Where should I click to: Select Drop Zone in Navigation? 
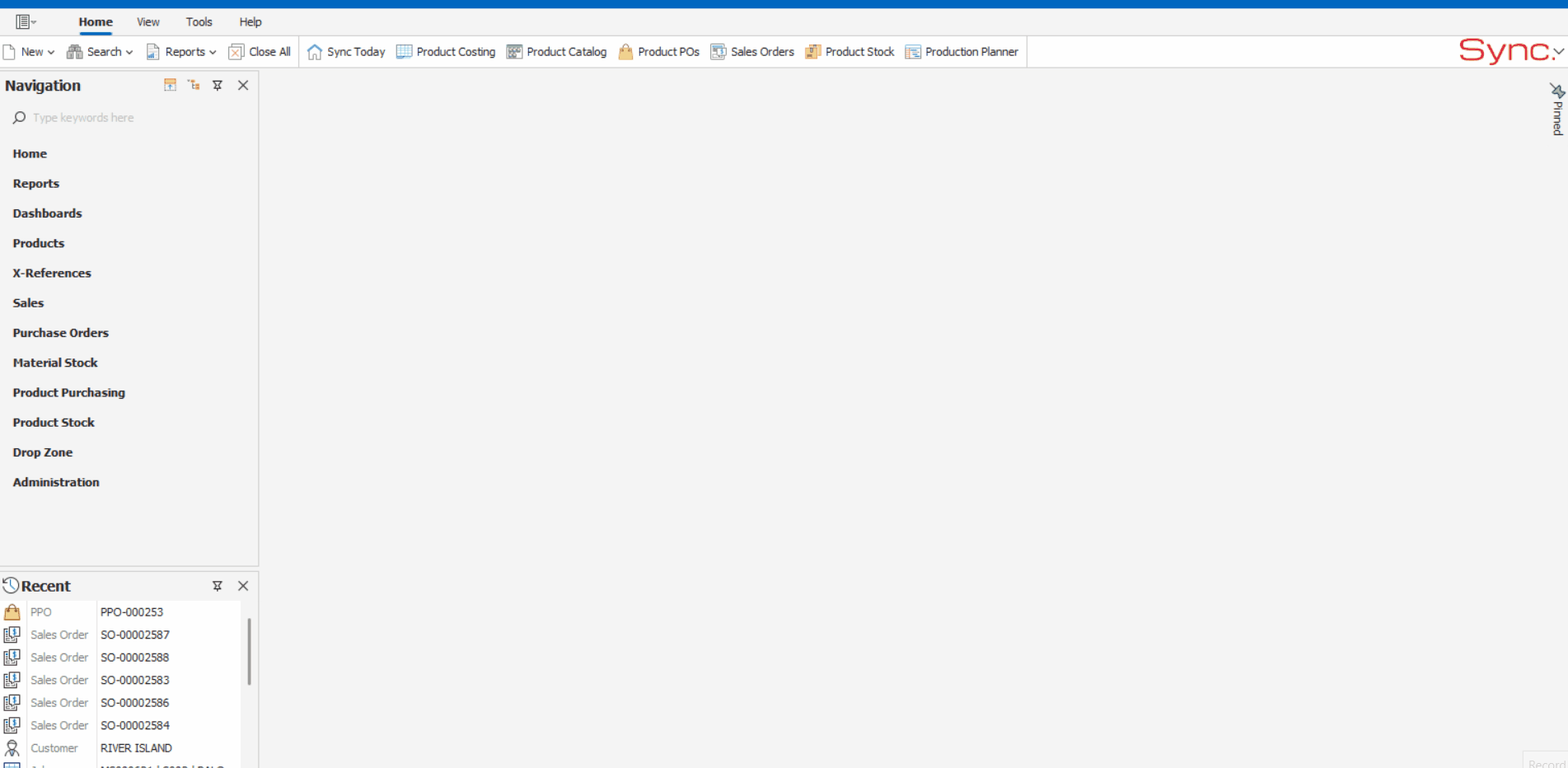pos(43,452)
